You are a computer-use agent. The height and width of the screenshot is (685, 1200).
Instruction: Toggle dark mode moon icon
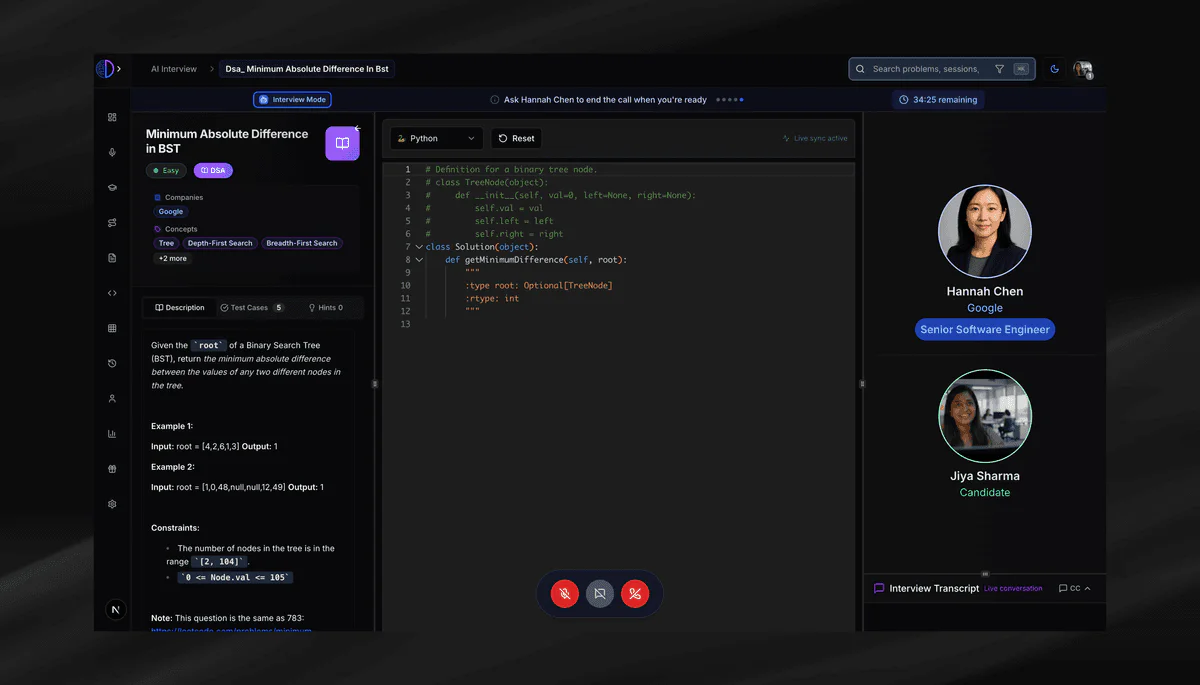pyautogui.click(x=1054, y=69)
